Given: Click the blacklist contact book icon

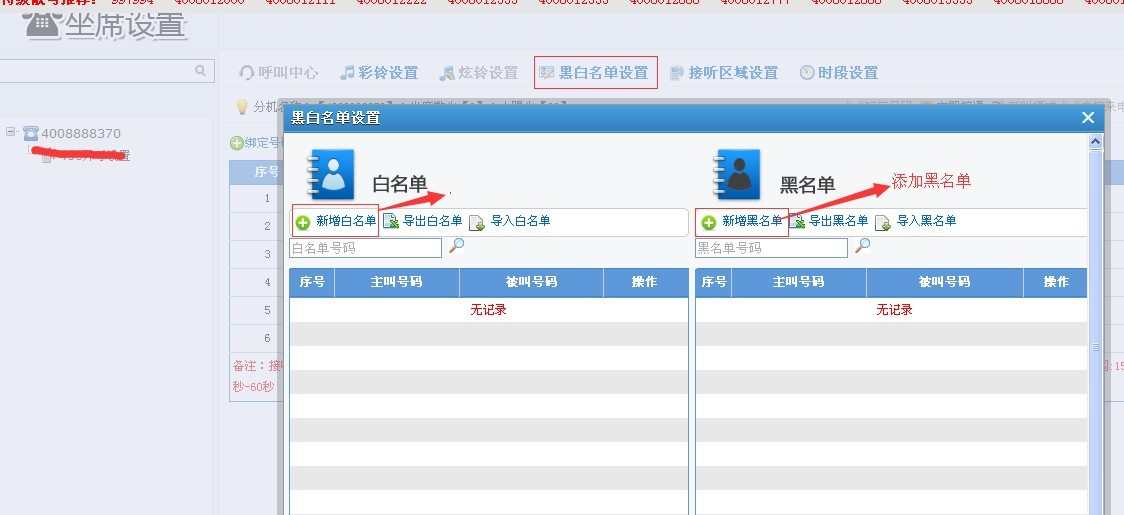Looking at the screenshot, I should pyautogui.click(x=738, y=175).
